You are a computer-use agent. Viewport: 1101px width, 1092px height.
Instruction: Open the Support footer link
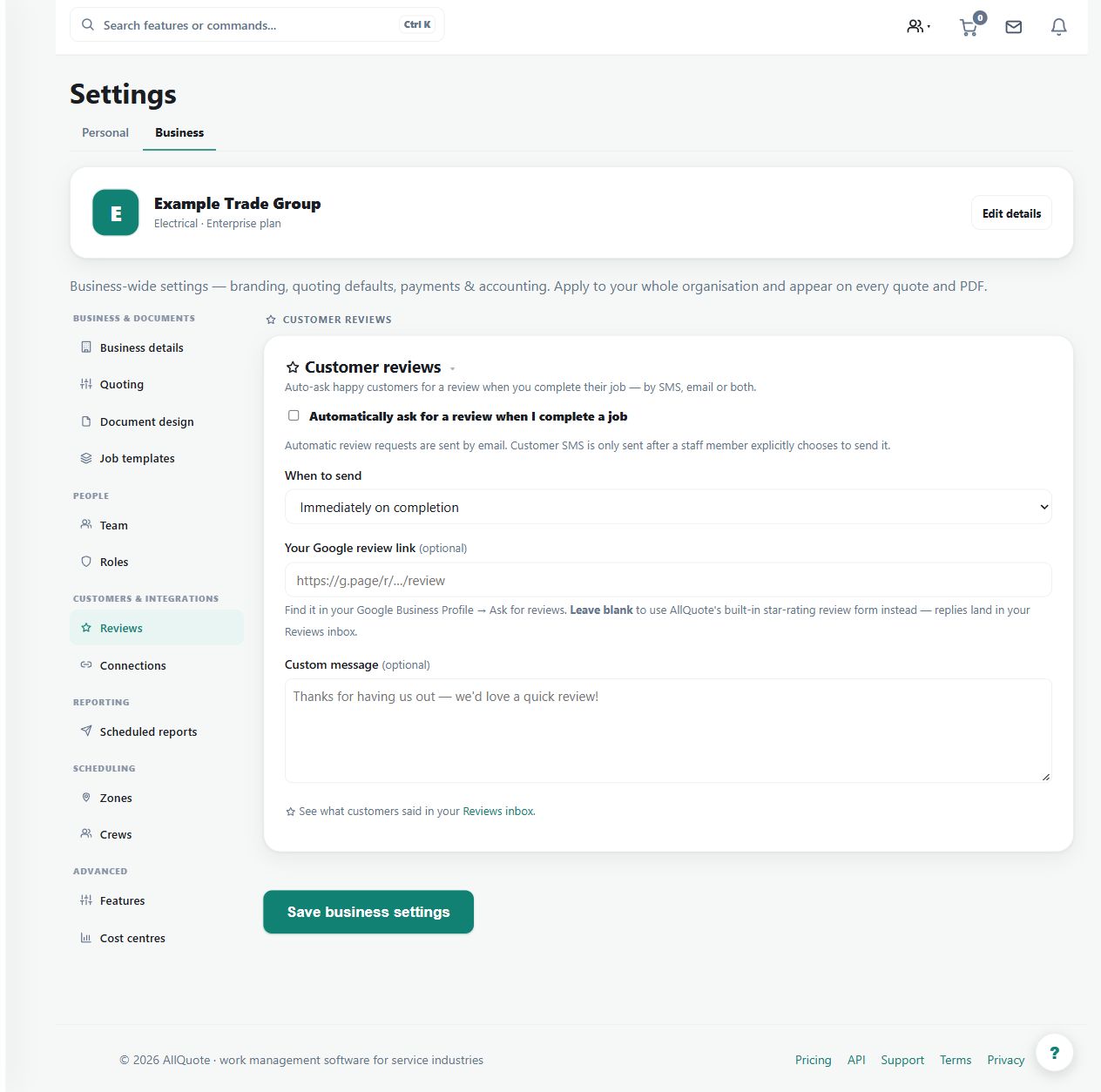902,1060
